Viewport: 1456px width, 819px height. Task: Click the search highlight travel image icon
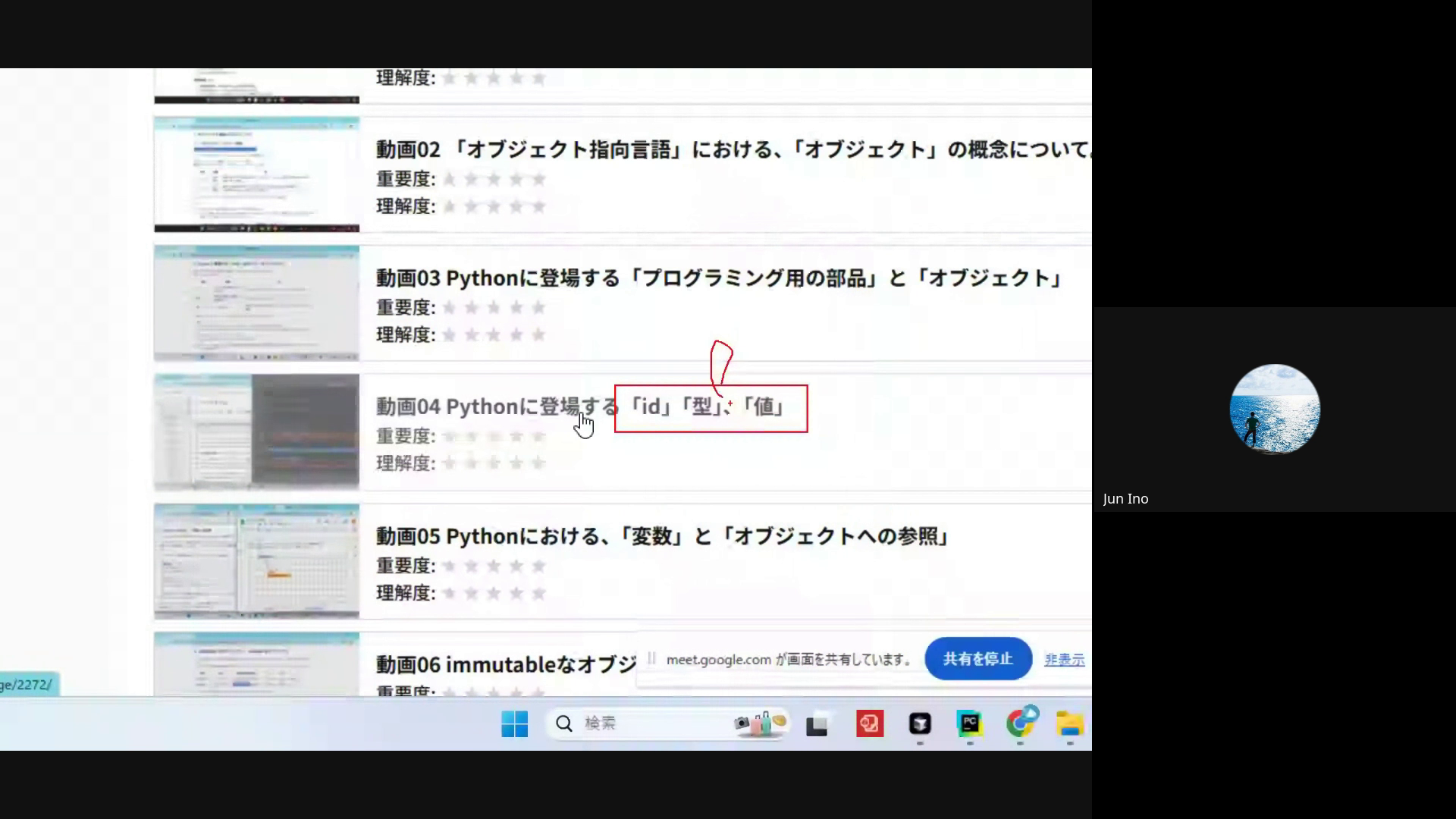[x=761, y=723]
